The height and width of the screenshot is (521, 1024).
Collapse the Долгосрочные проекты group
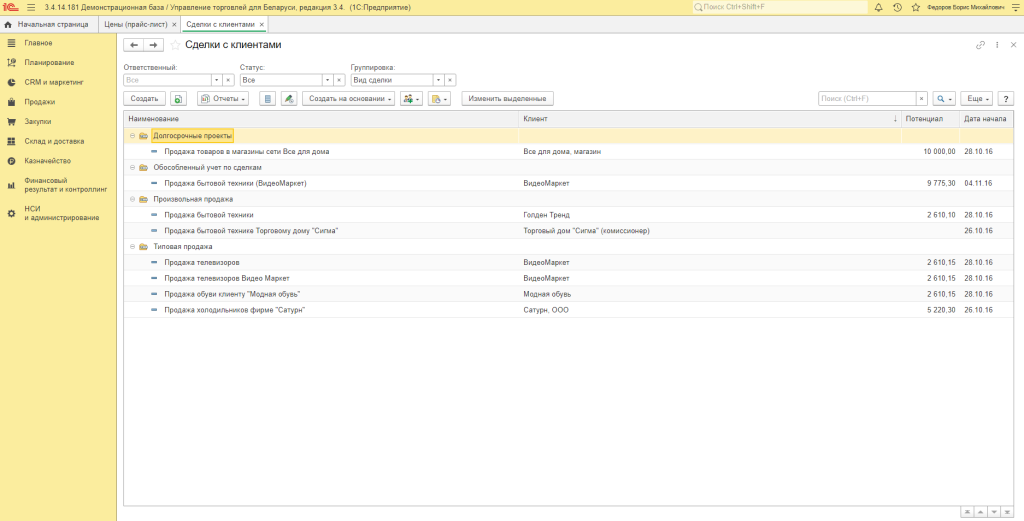[x=132, y=136]
